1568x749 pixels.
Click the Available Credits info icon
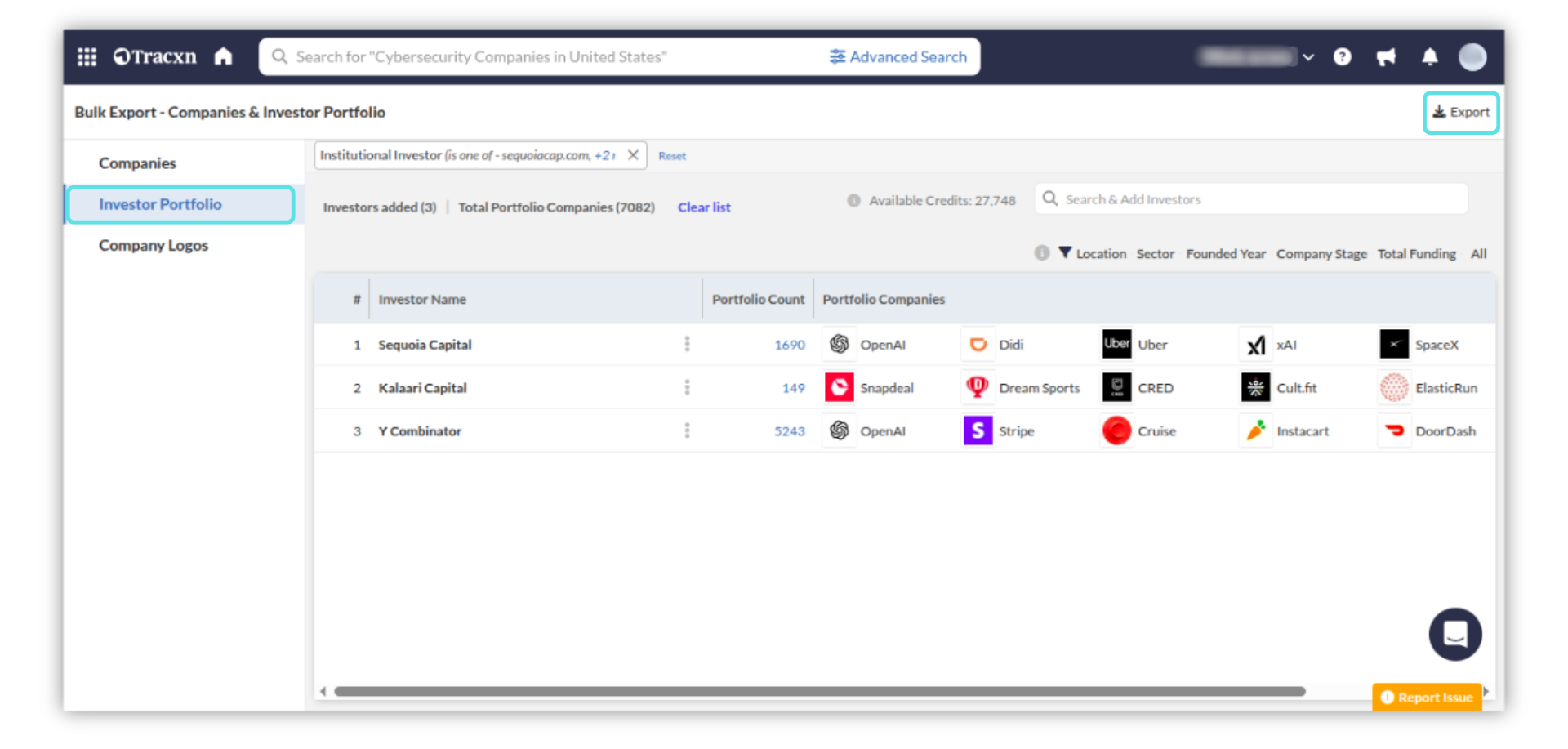(853, 200)
